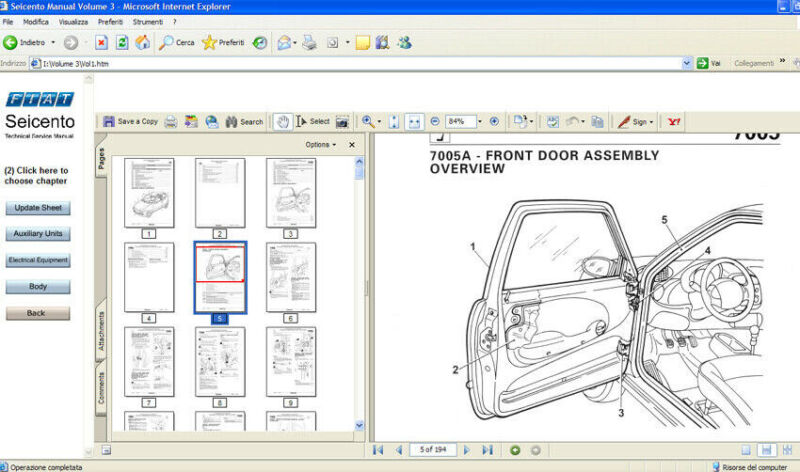Click the Fit Width page icon
This screenshot has height=472, width=800.
(414, 121)
